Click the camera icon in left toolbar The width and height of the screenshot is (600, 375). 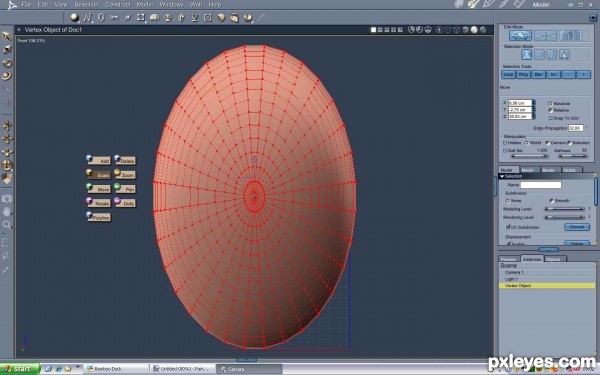[x=7, y=198]
